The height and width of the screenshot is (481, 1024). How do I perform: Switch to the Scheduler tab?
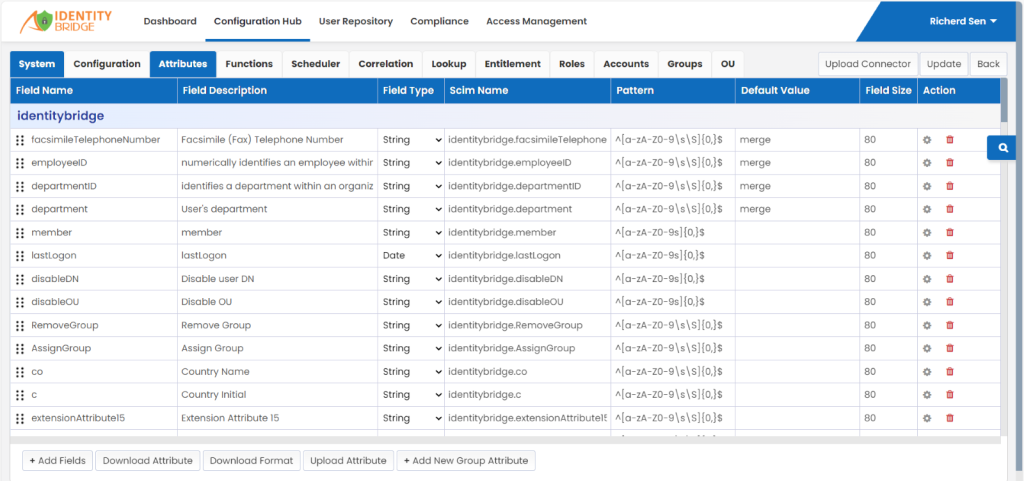[x=315, y=64]
